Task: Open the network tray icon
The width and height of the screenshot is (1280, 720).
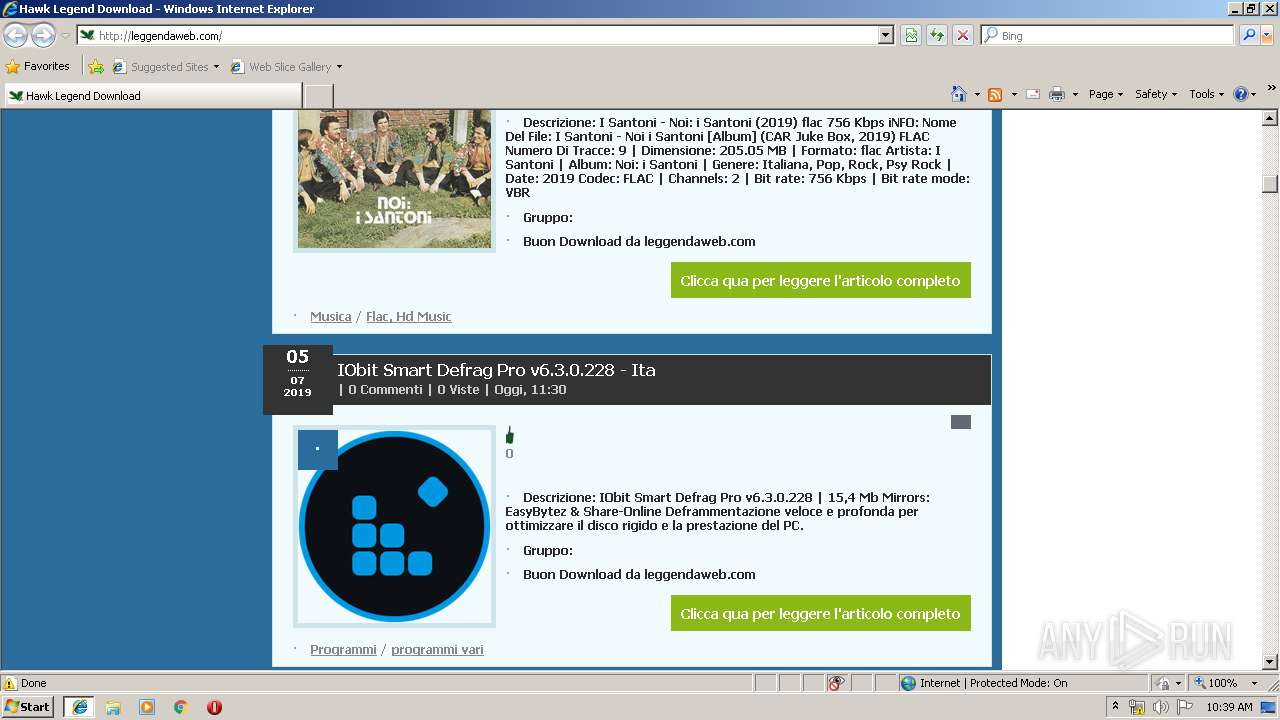Action: 1137,707
